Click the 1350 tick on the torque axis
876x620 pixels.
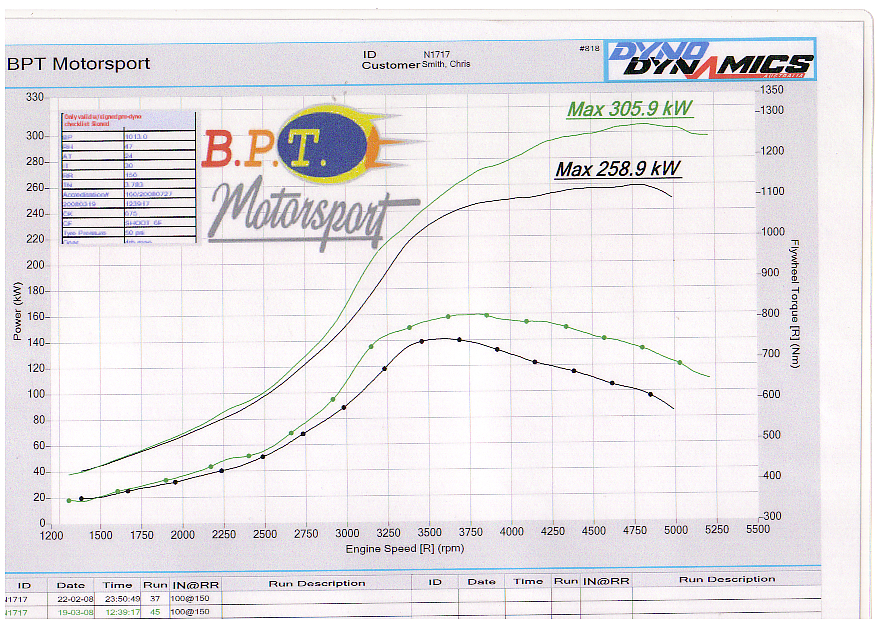(x=772, y=89)
